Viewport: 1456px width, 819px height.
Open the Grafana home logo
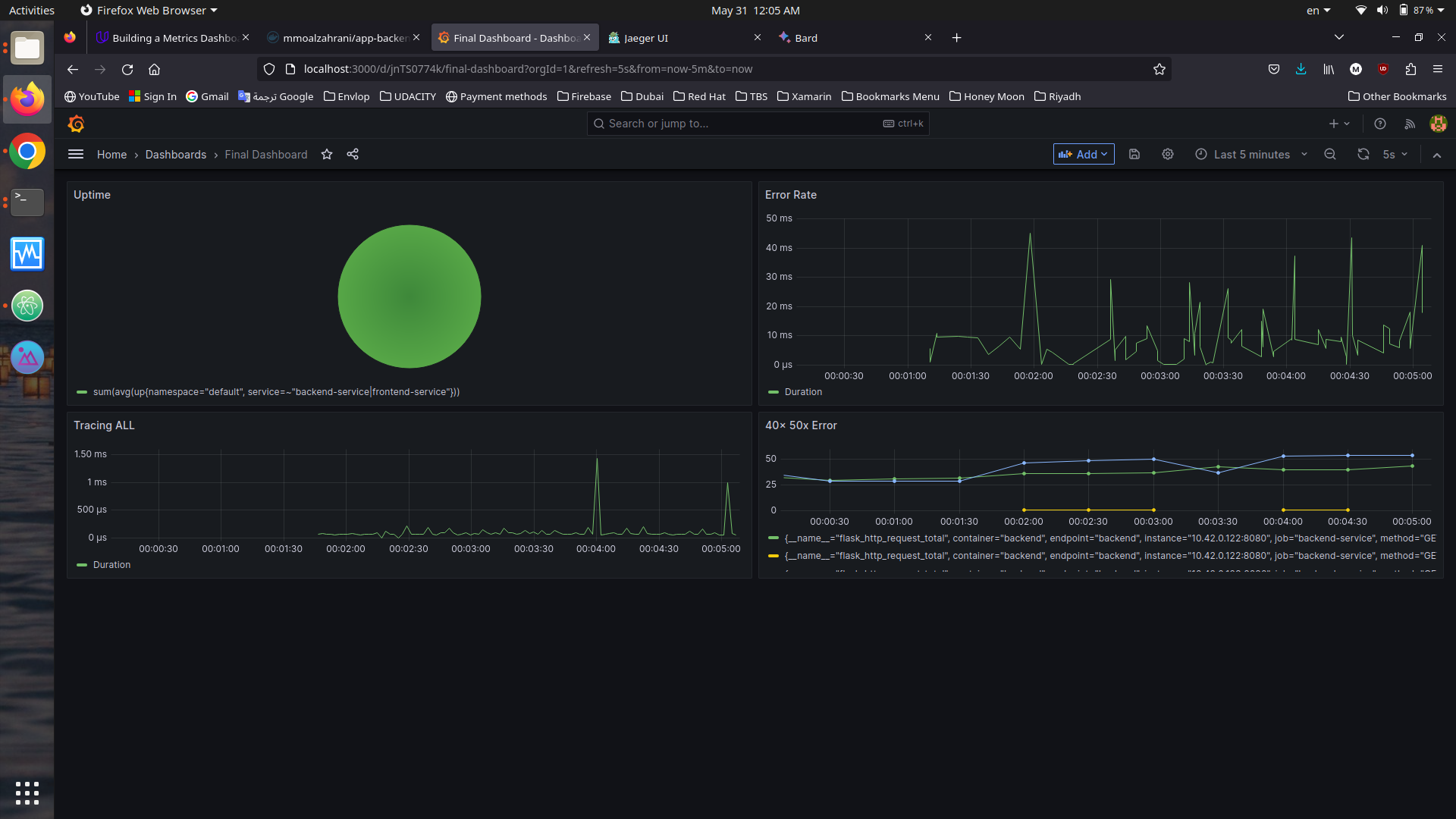76,124
